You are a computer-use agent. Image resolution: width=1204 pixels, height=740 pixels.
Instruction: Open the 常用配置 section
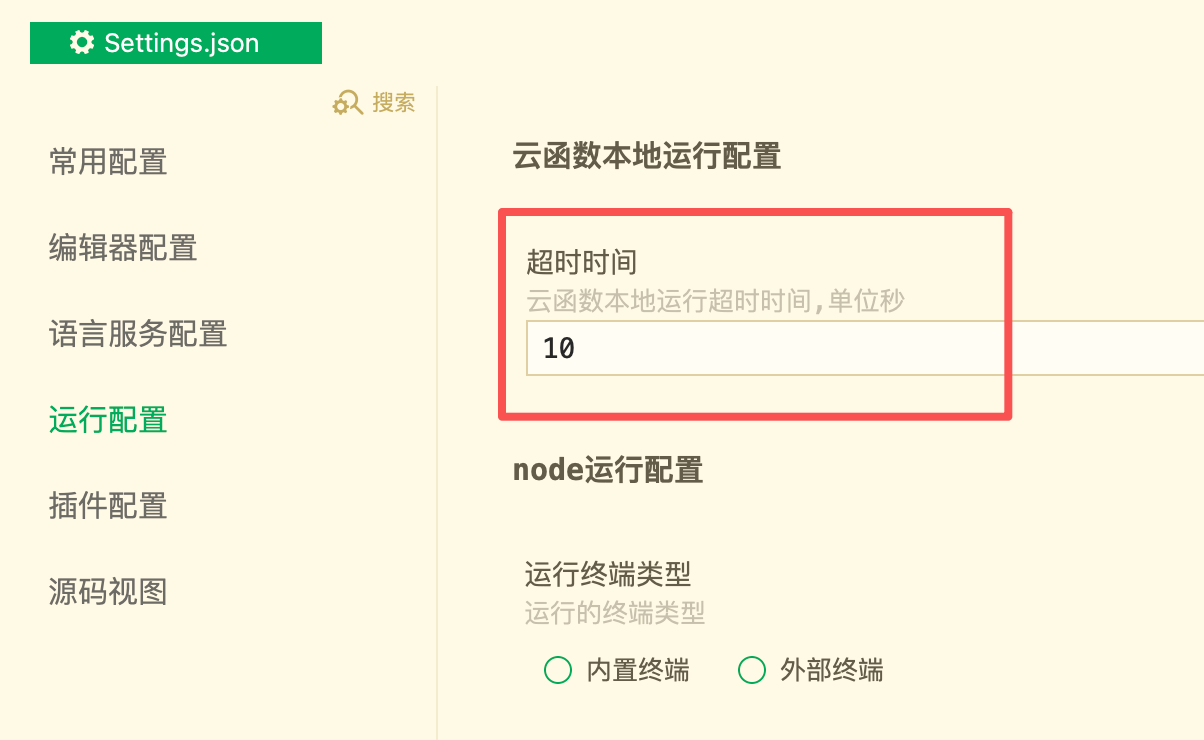click(108, 162)
